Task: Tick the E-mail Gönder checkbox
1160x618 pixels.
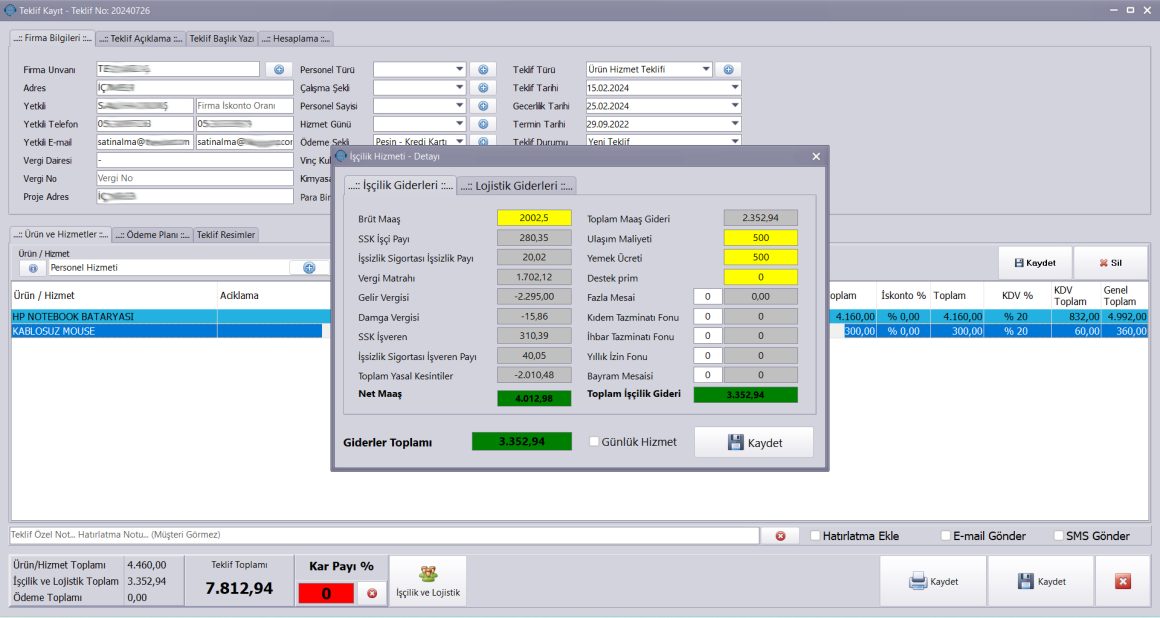Action: coord(946,536)
